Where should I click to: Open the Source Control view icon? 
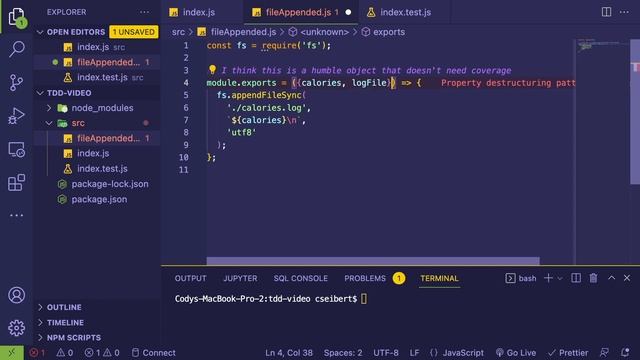coord(16,82)
